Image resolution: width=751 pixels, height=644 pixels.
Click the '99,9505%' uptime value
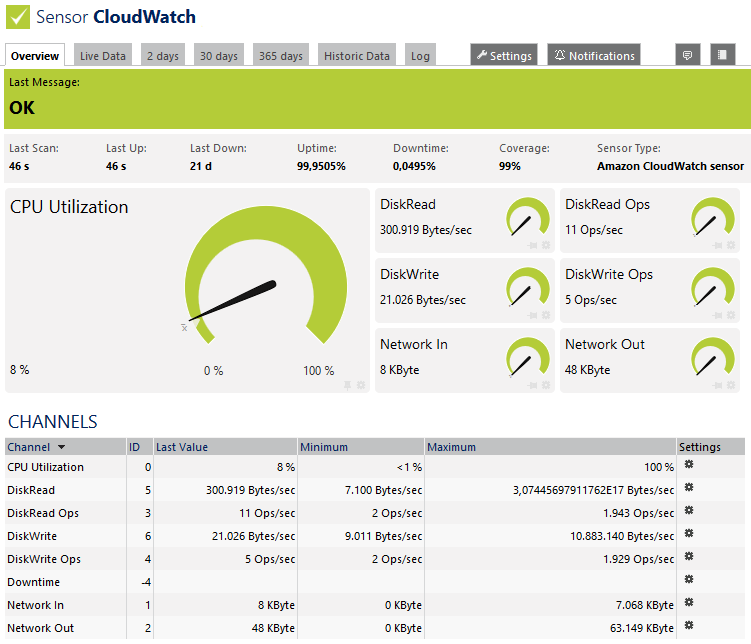[x=321, y=166]
